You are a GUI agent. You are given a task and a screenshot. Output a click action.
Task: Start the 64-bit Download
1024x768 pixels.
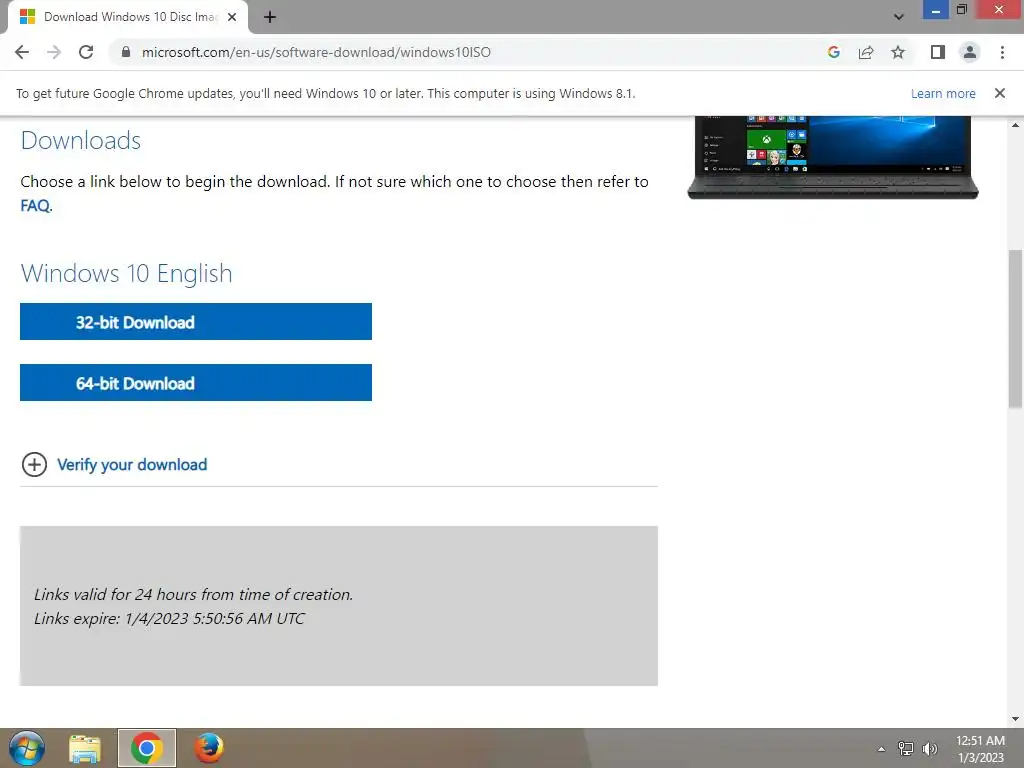pyautogui.click(x=196, y=382)
